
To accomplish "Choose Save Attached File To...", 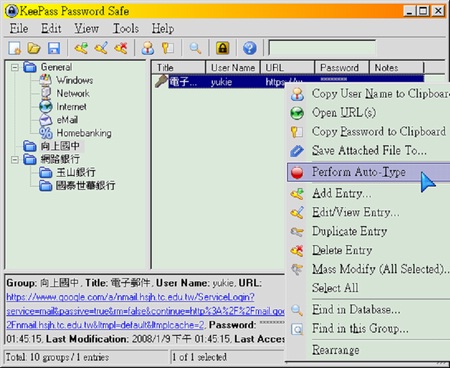I will 368,151.
